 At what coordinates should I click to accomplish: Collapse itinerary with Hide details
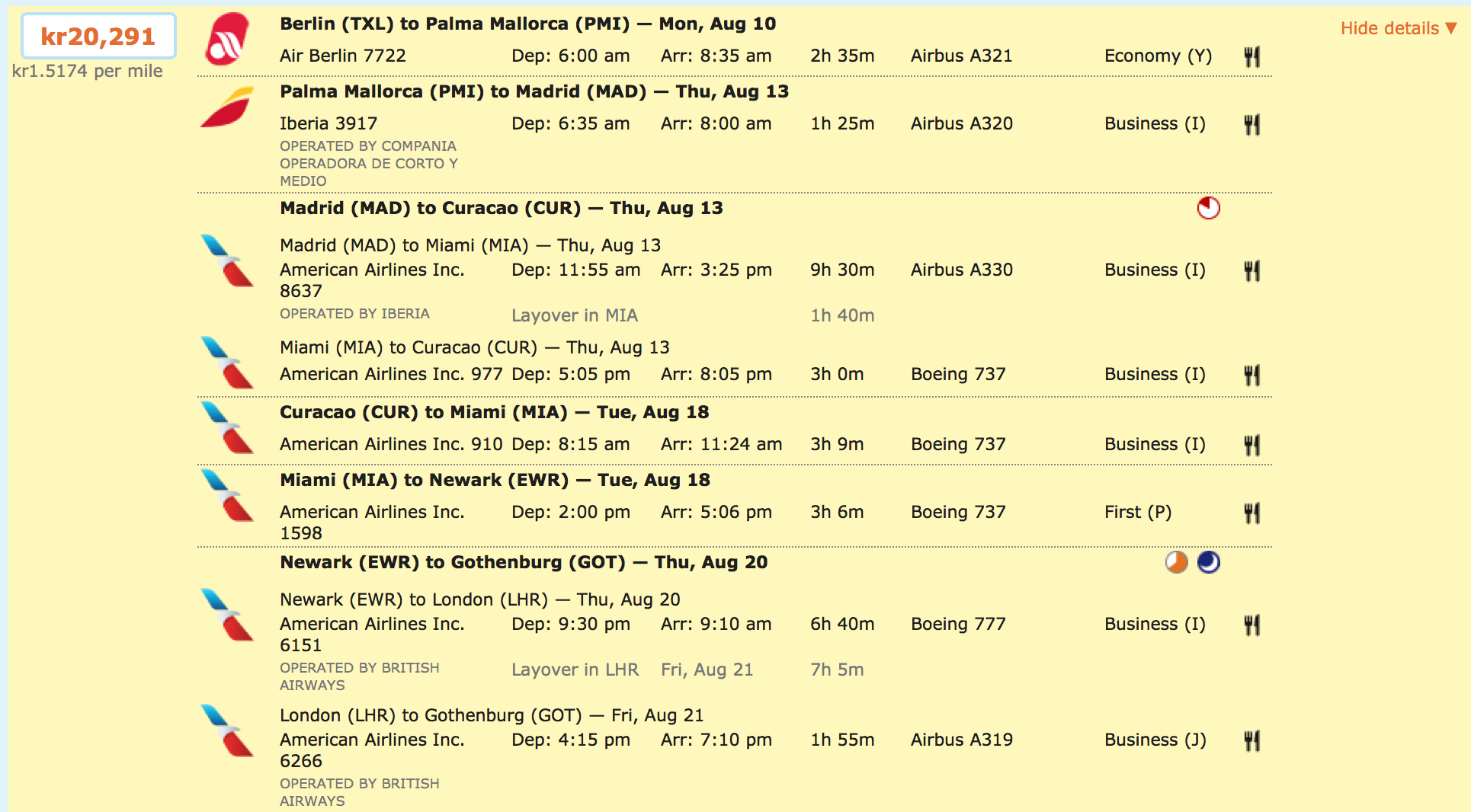(1398, 28)
